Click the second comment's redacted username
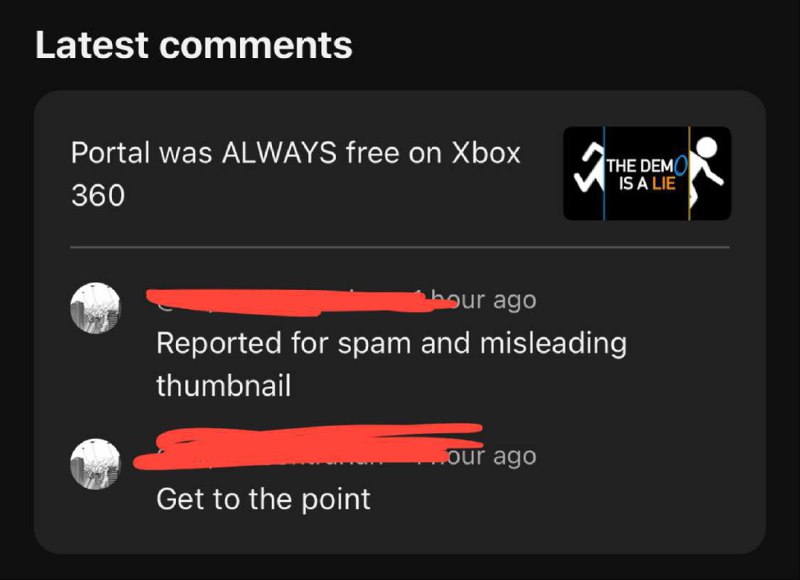Image resolution: width=800 pixels, height=580 pixels. pyautogui.click(x=309, y=446)
